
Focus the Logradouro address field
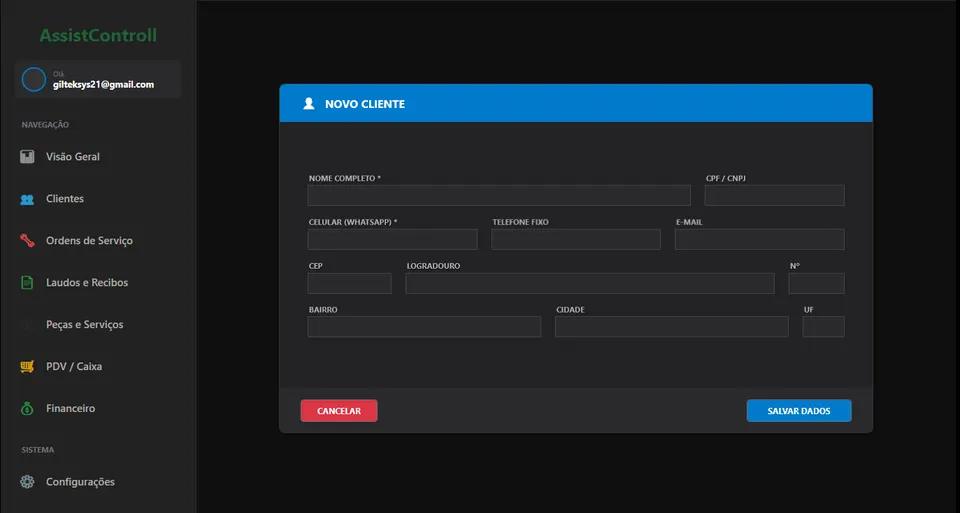click(x=590, y=283)
